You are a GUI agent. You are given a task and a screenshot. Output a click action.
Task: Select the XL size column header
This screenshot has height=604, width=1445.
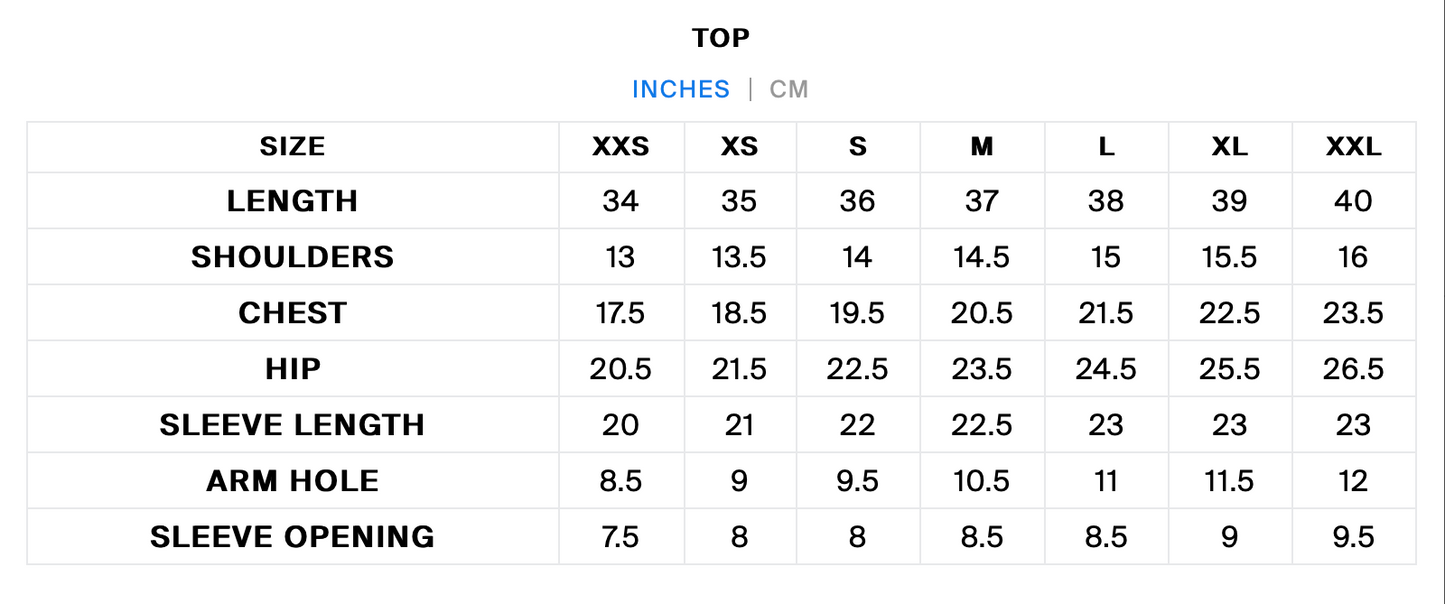[1229, 147]
